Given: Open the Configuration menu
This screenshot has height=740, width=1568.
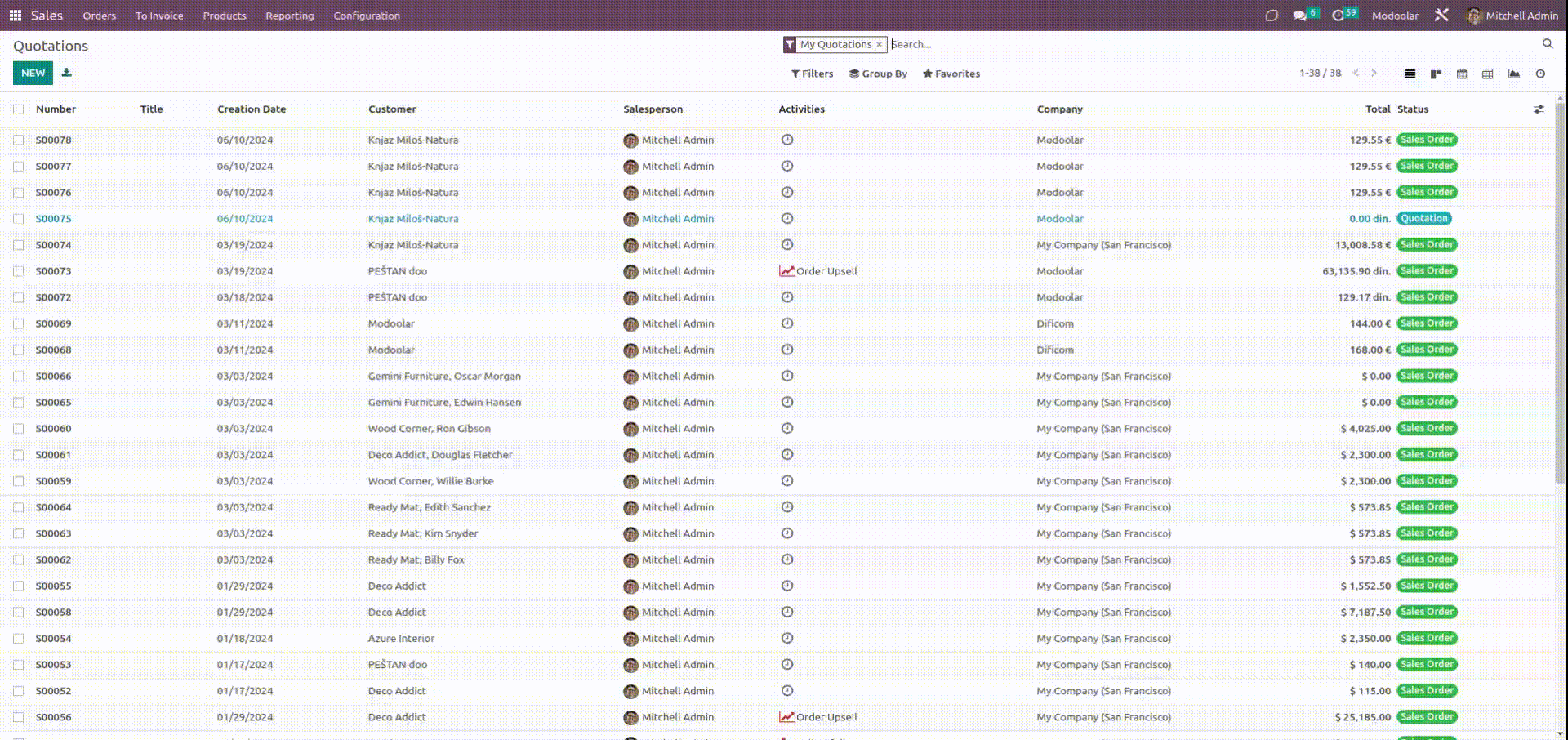Looking at the screenshot, I should point(367,16).
